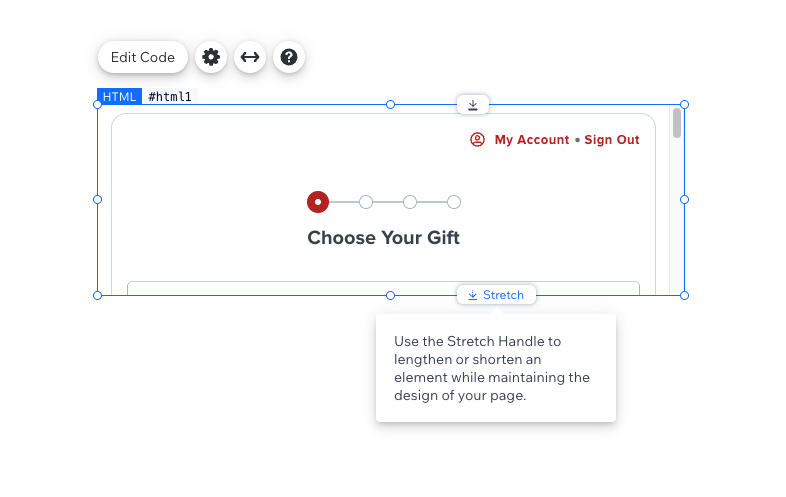786x497 pixels.
Task: Click the HTML element type label
Action: click(x=119, y=96)
